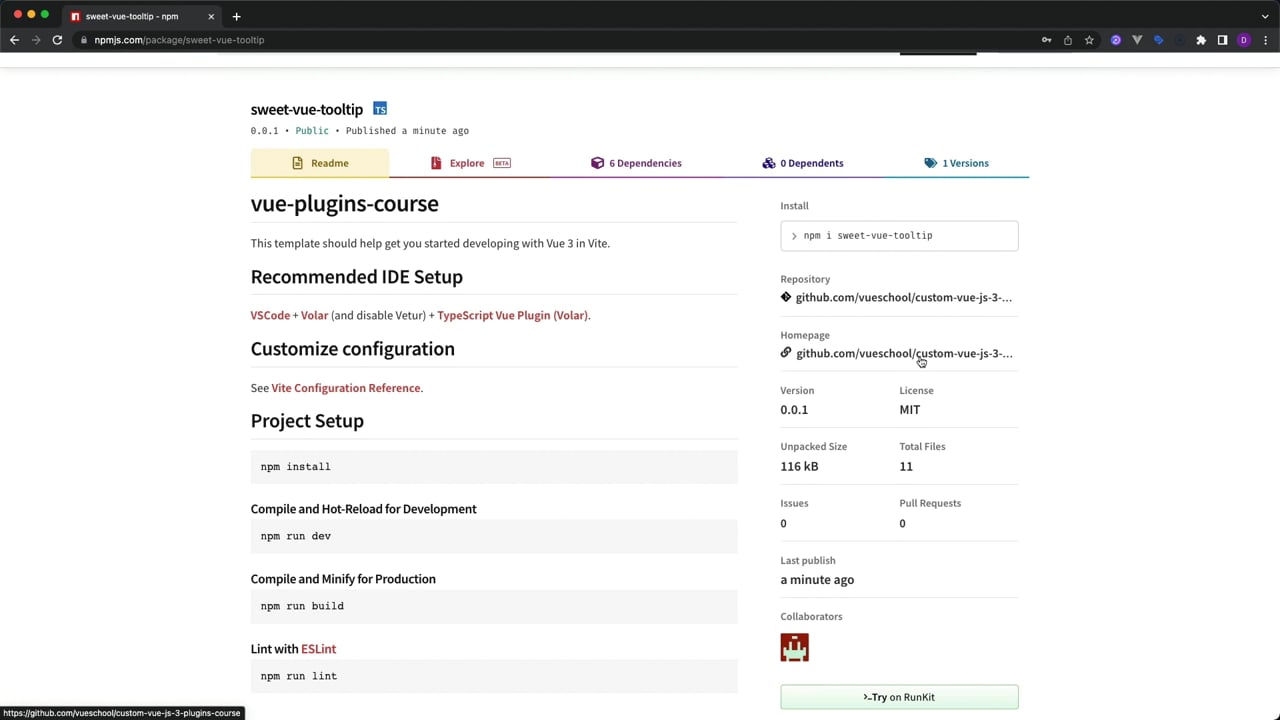Toggle the browser side panel
Screen dimensions: 1280x720
1222,40
